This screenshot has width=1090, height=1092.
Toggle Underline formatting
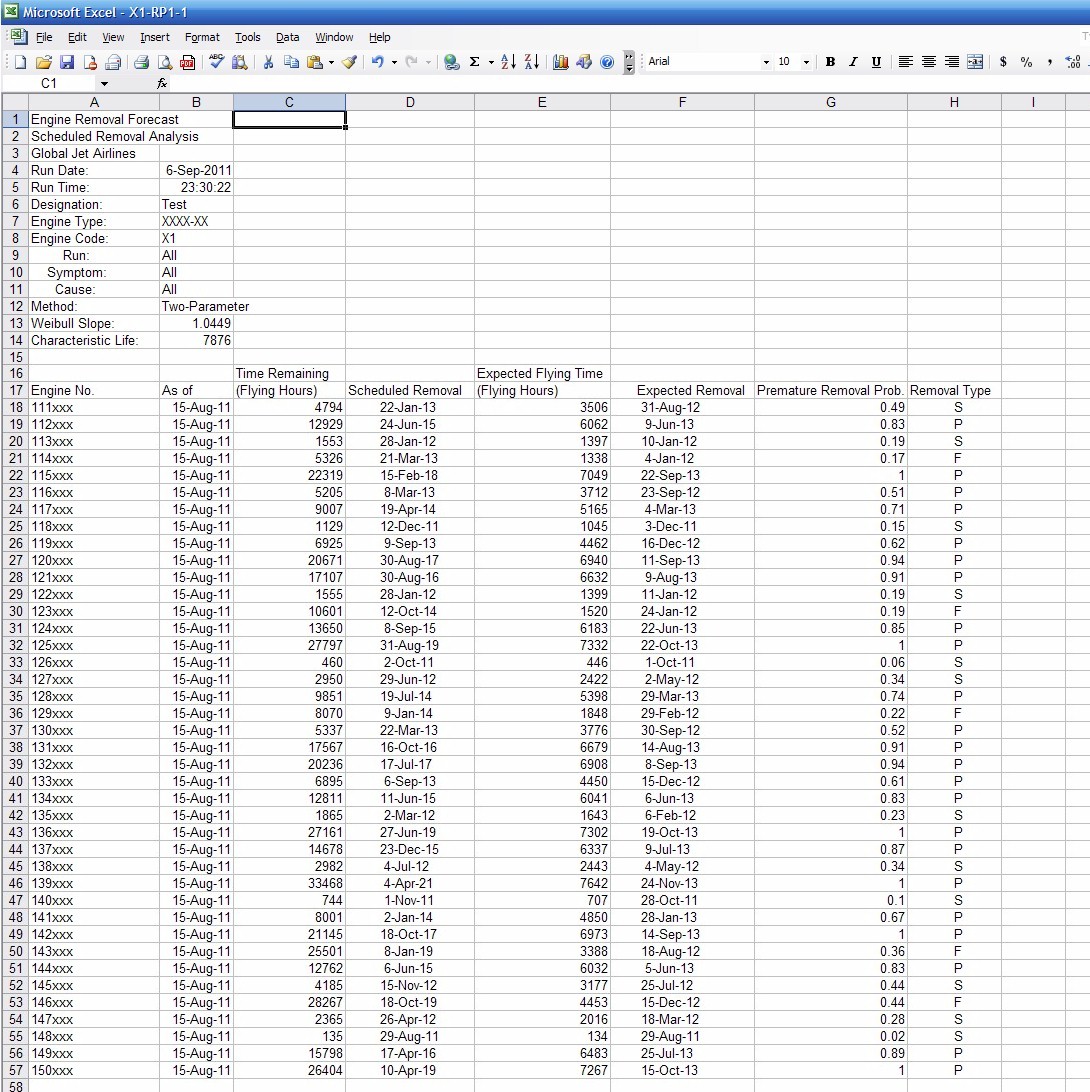[x=876, y=62]
